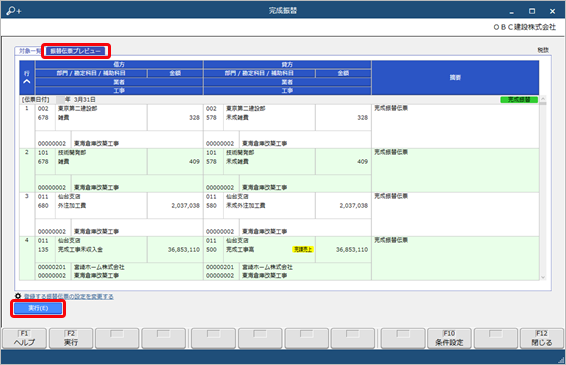Click the 摘要 column header
566x365 pixels.
[x=455, y=78]
